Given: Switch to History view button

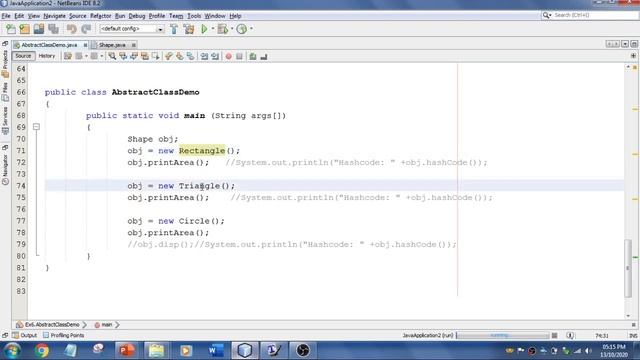Looking at the screenshot, I should tap(47, 56).
